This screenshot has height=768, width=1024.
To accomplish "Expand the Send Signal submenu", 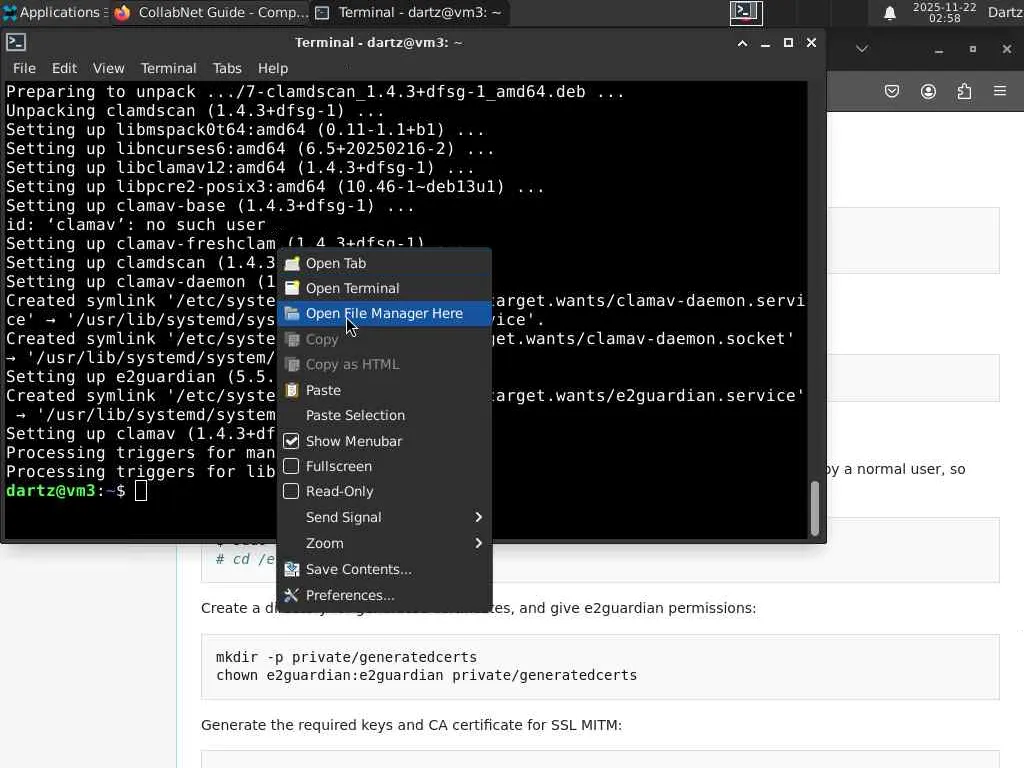I will [x=385, y=517].
